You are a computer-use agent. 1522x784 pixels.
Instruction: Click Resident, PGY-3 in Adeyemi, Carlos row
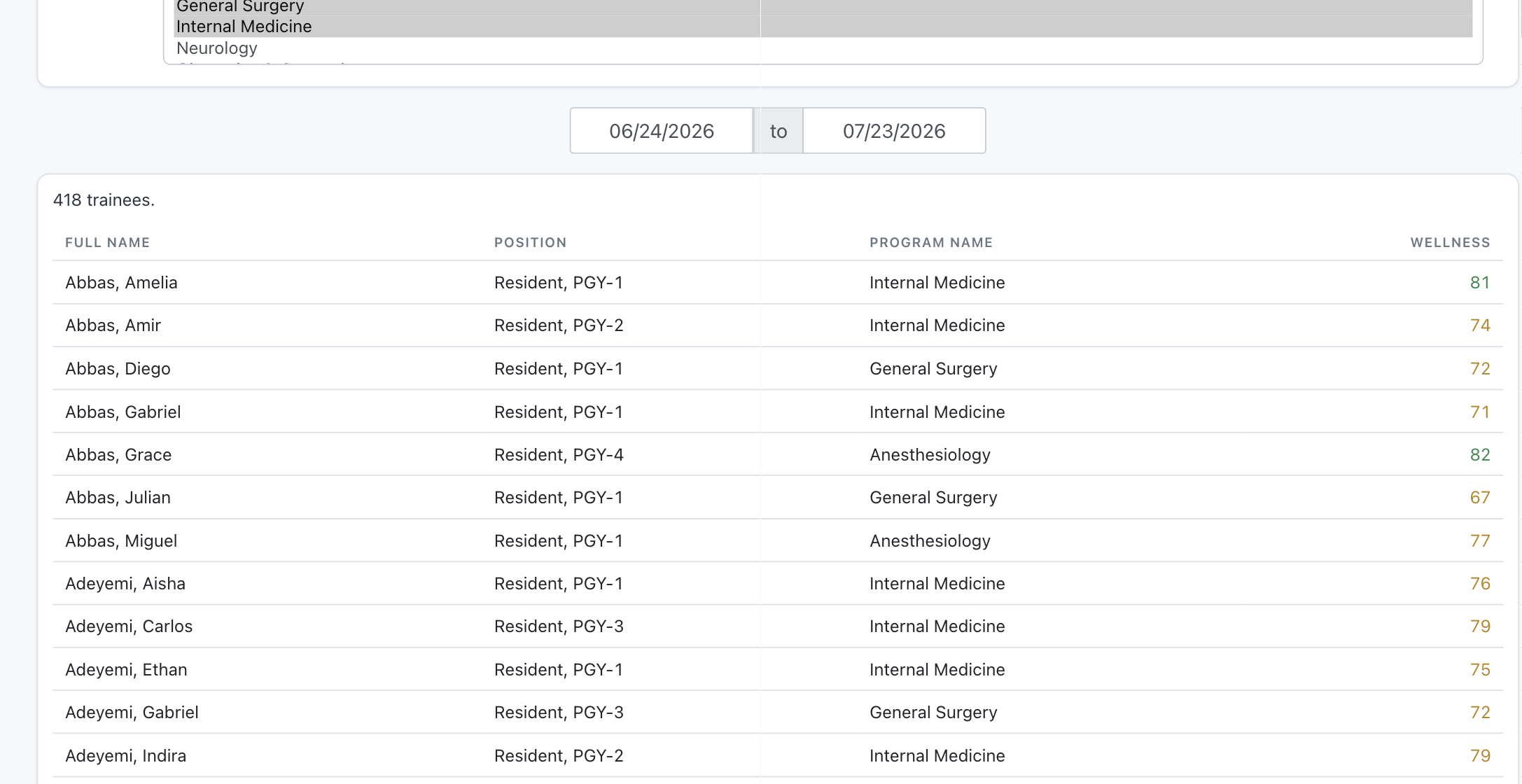click(x=559, y=626)
